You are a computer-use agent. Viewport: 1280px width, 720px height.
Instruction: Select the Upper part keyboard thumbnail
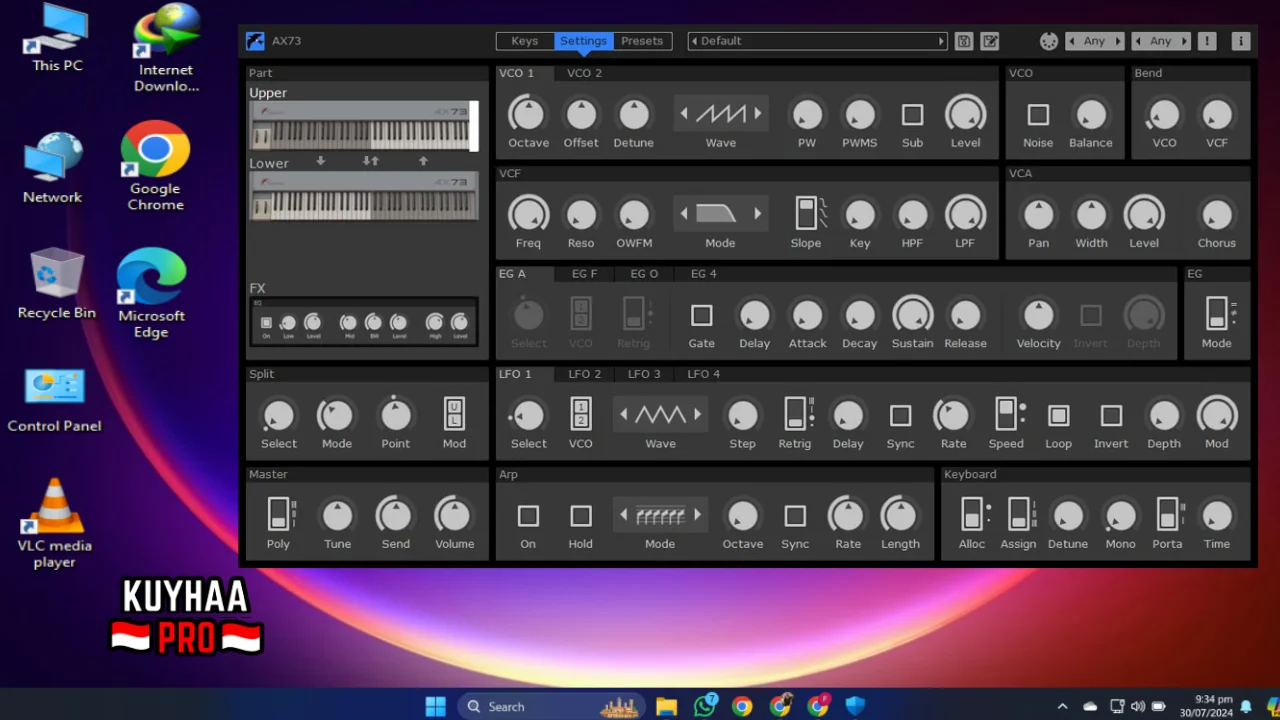pos(363,126)
